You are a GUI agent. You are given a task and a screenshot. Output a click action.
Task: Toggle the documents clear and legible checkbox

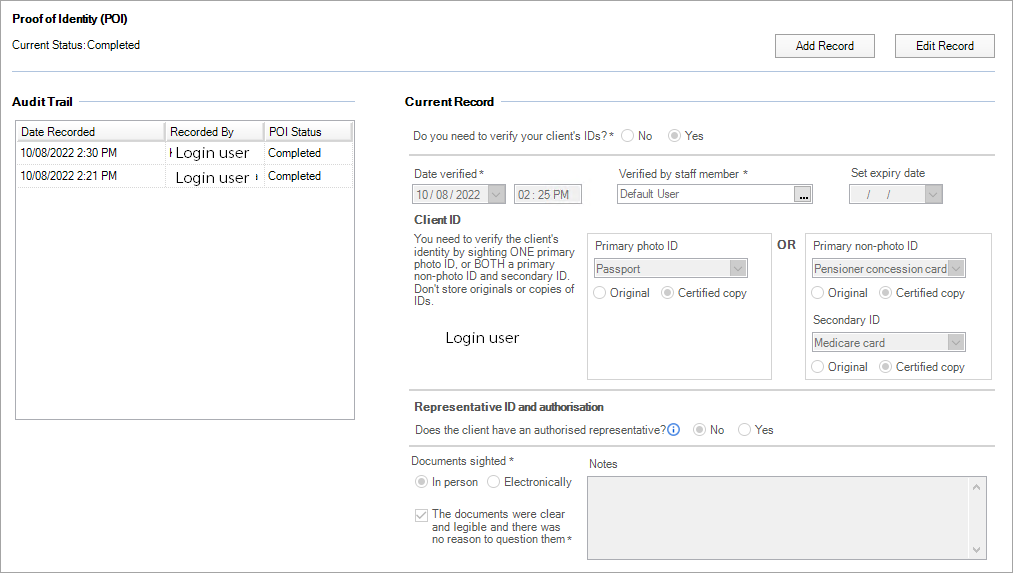(421, 515)
